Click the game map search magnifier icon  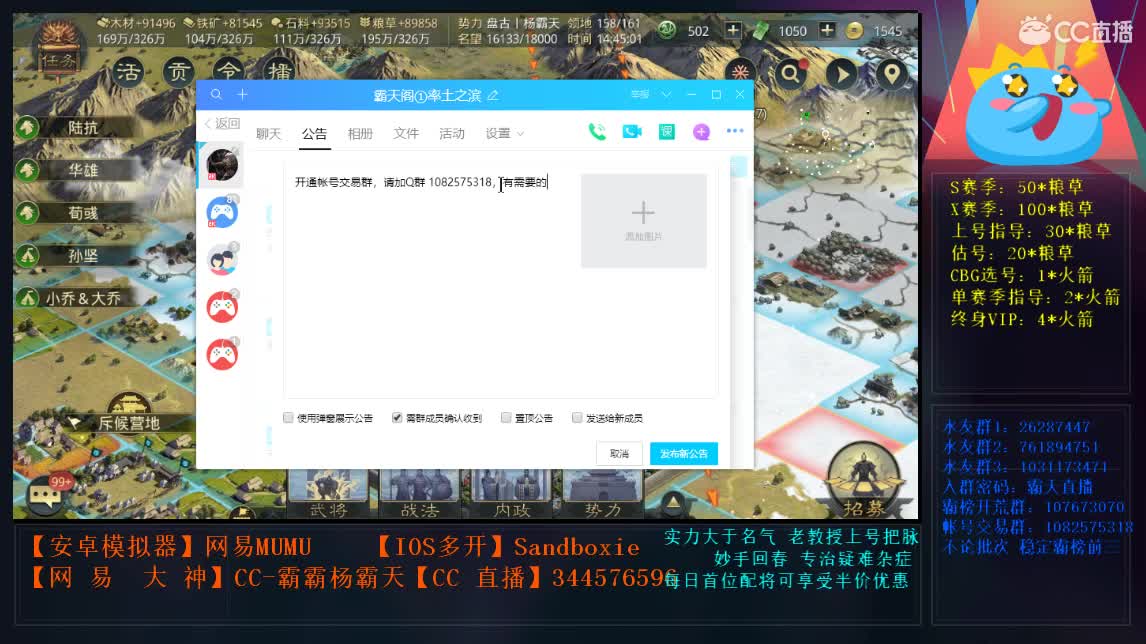[791, 74]
